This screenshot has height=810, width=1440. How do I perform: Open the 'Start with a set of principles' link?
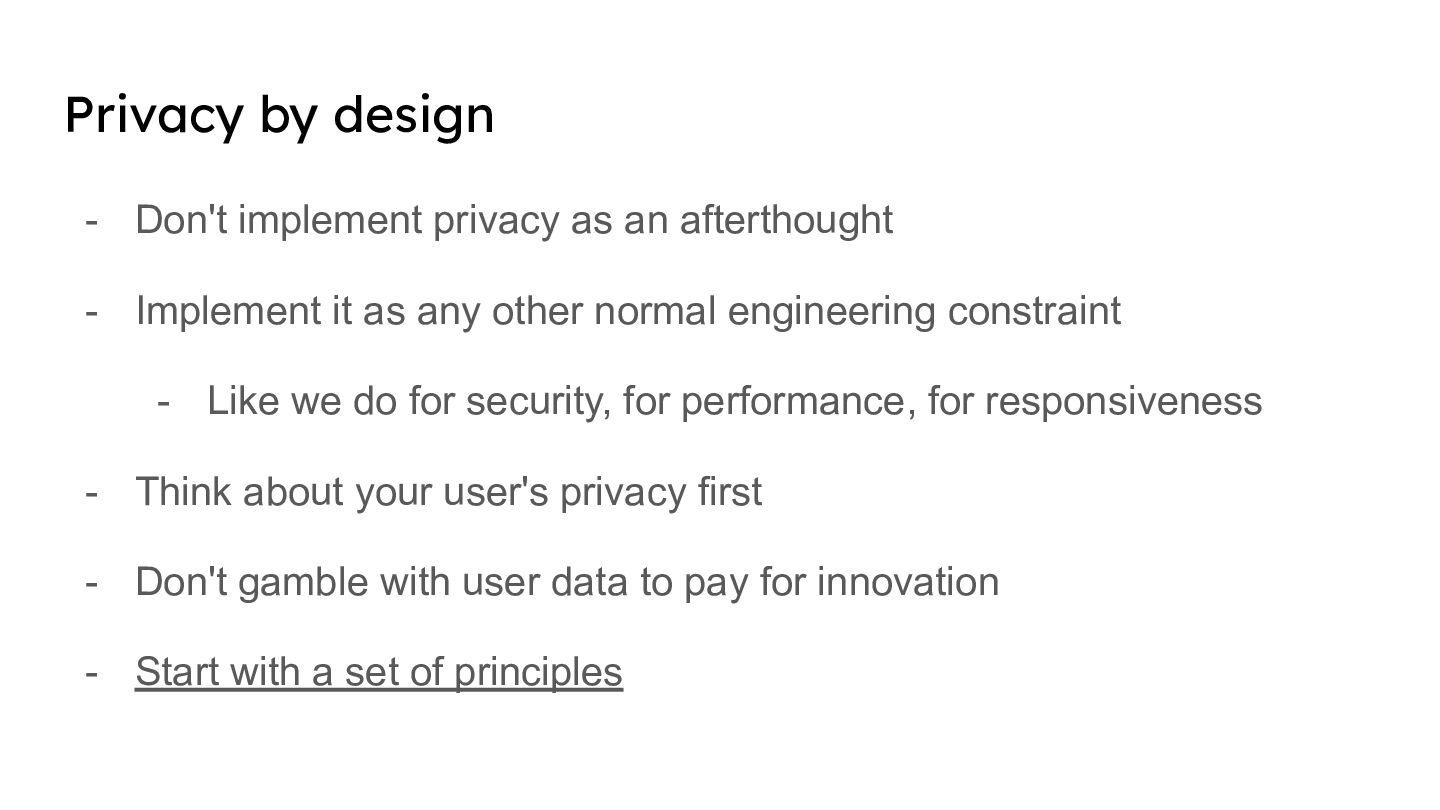point(378,672)
